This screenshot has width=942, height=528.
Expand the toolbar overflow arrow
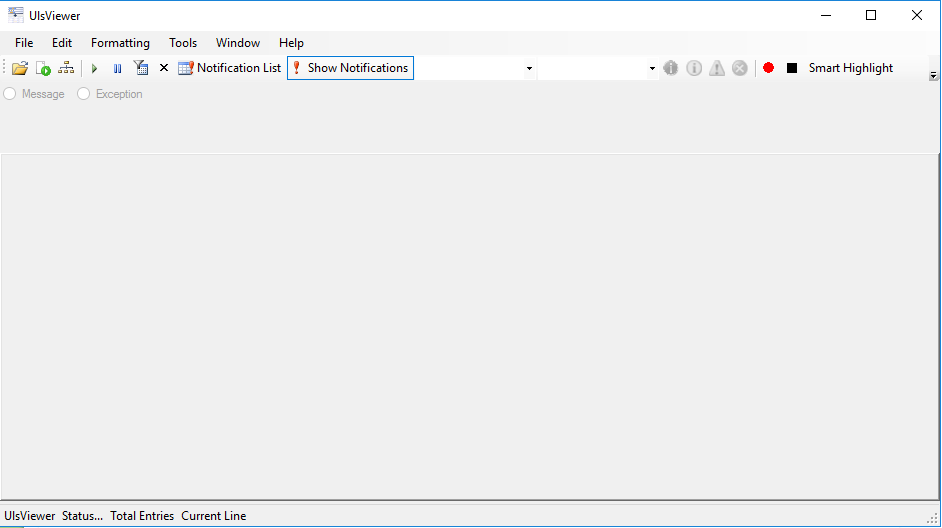click(x=933, y=76)
